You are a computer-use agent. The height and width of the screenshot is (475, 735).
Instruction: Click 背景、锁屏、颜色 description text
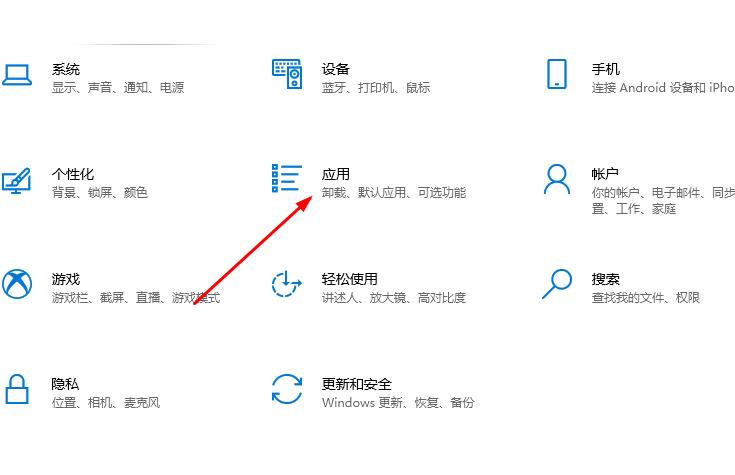coord(100,193)
